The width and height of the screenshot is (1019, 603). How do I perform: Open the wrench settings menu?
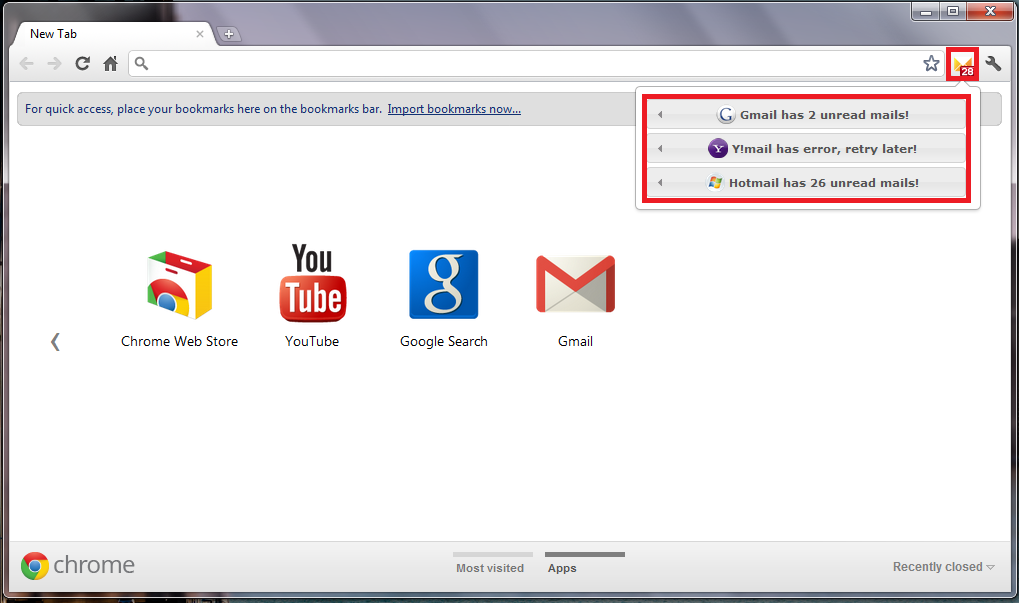click(993, 63)
